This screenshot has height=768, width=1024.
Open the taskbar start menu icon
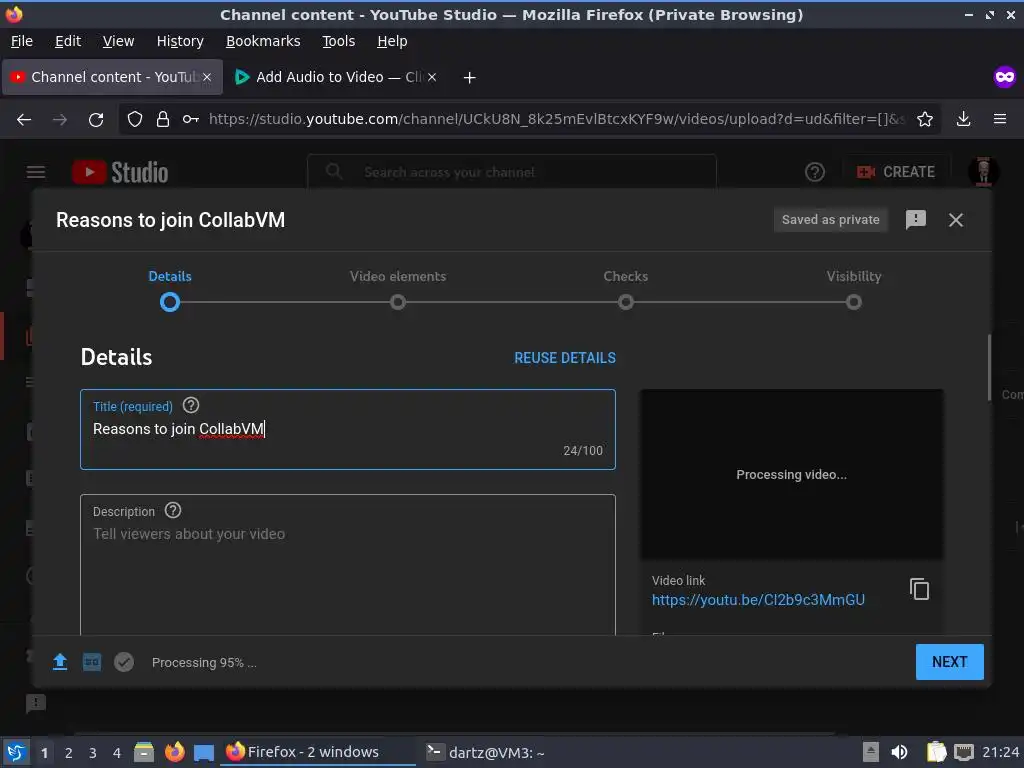coord(16,752)
